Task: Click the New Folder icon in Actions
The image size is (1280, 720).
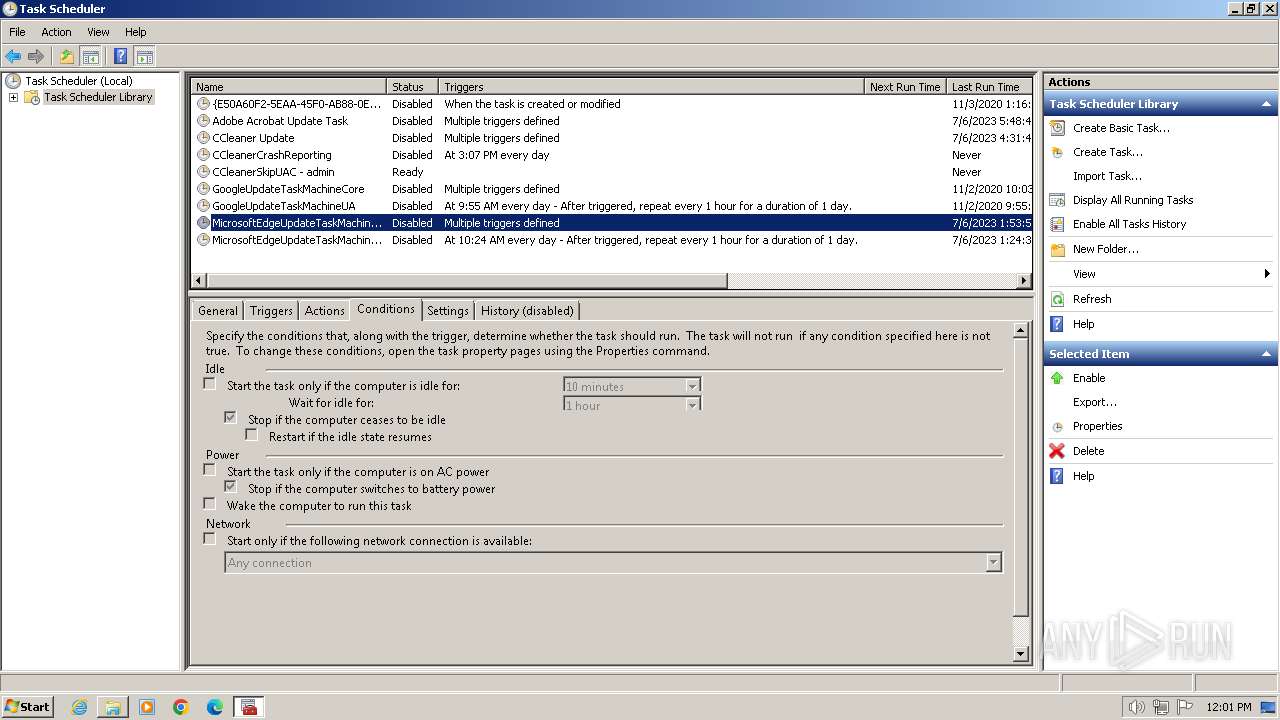Action: point(1057,249)
